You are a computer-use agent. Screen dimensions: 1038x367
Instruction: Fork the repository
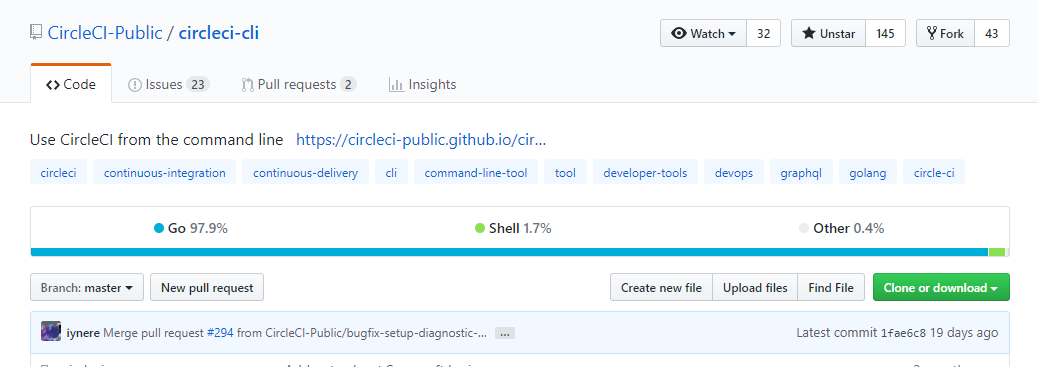(945, 34)
